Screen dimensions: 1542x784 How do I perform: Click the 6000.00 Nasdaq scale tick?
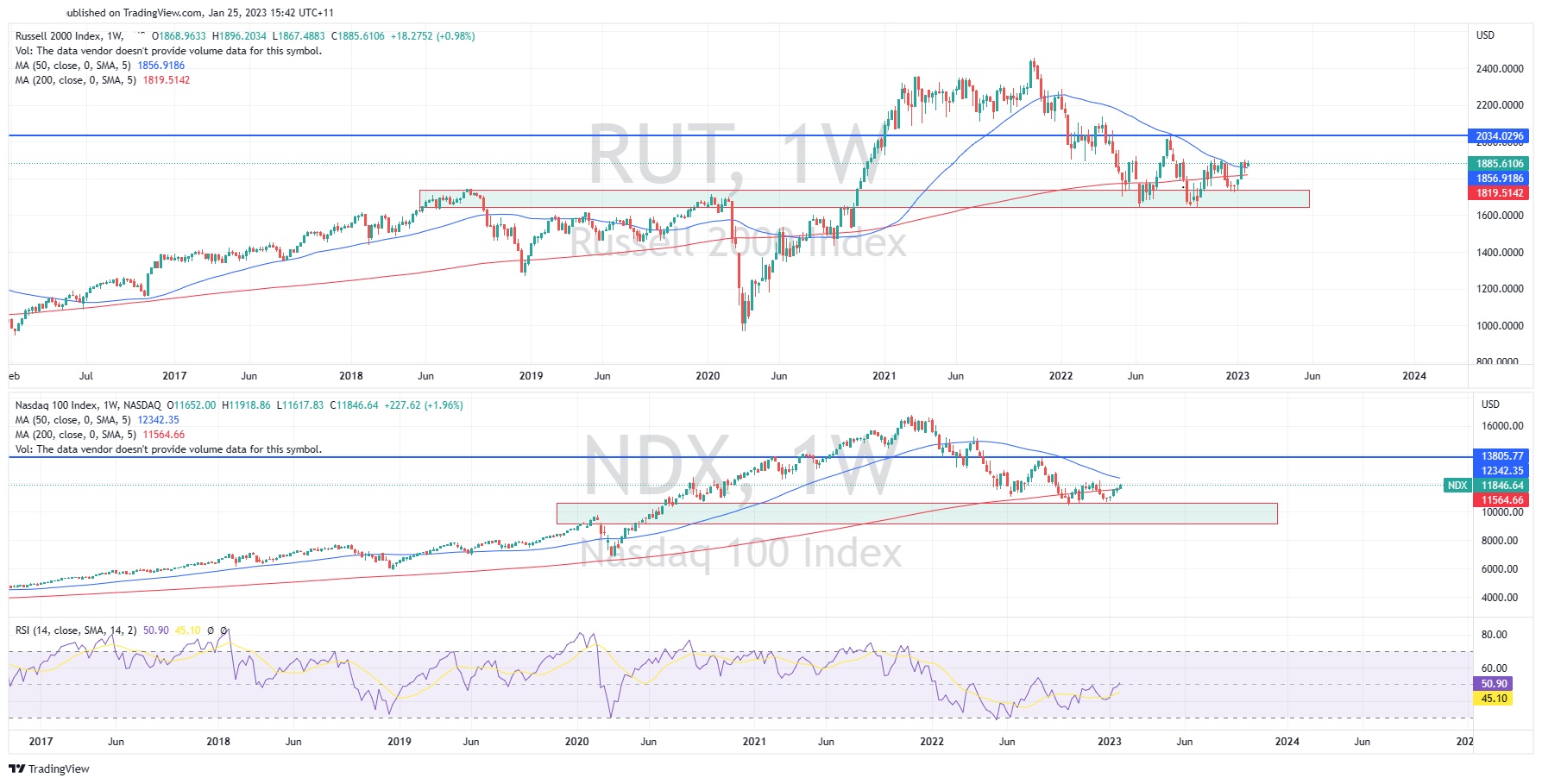1500,569
